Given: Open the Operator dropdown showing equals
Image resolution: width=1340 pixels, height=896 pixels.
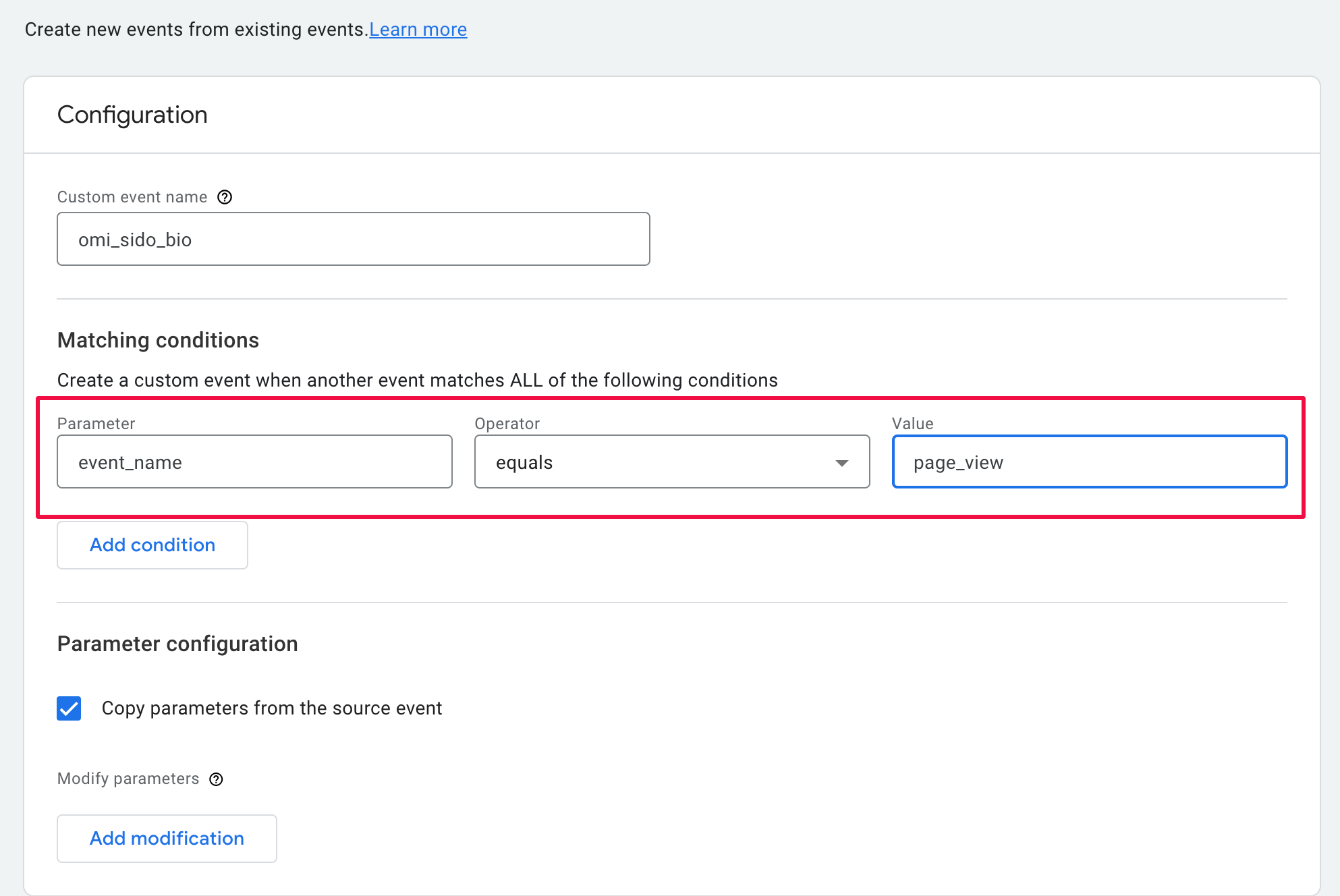Looking at the screenshot, I should (672, 461).
